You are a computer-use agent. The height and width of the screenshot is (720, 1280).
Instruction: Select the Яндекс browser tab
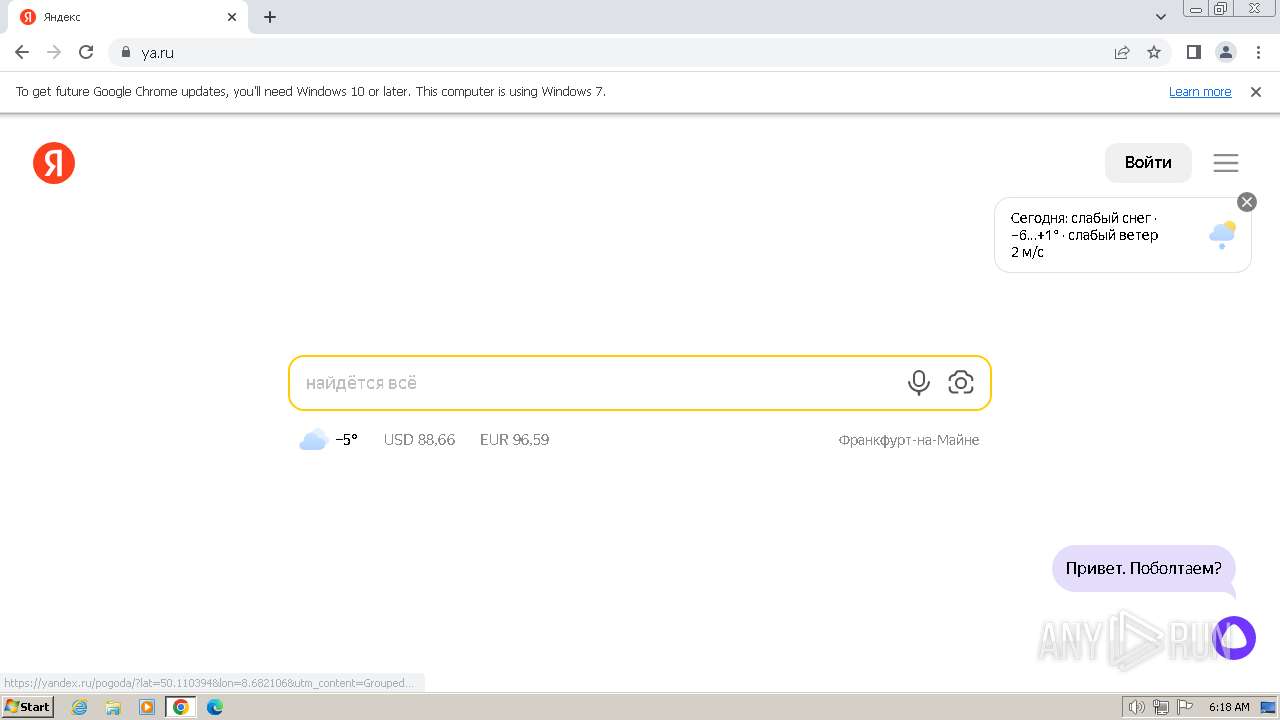[x=130, y=17]
